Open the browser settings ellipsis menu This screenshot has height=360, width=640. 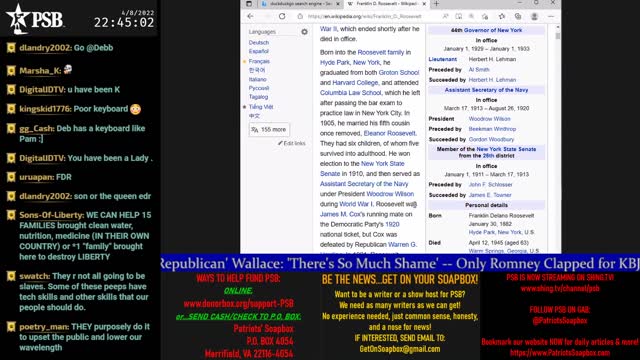click(x=551, y=16)
